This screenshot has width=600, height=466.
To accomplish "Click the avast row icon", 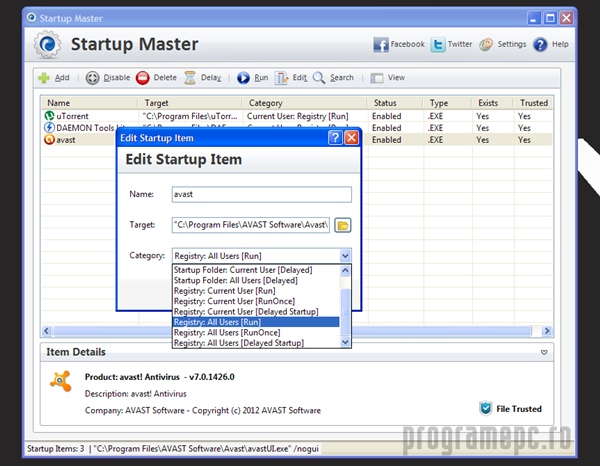I will tap(49, 140).
